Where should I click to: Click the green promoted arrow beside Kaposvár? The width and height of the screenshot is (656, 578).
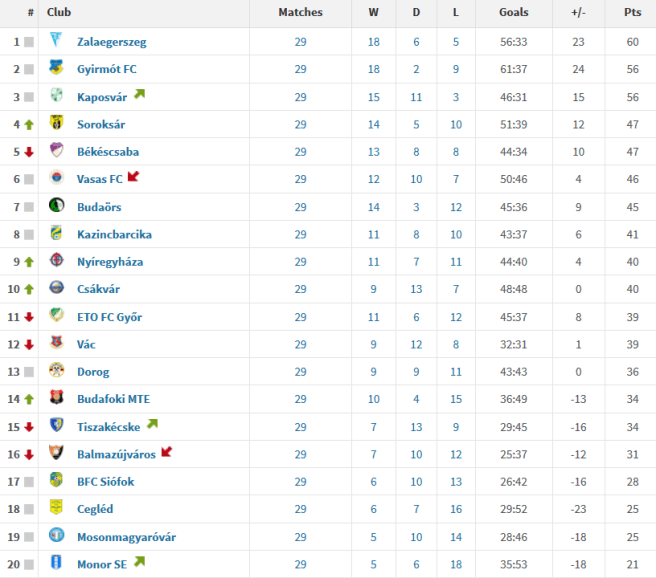[x=139, y=95]
